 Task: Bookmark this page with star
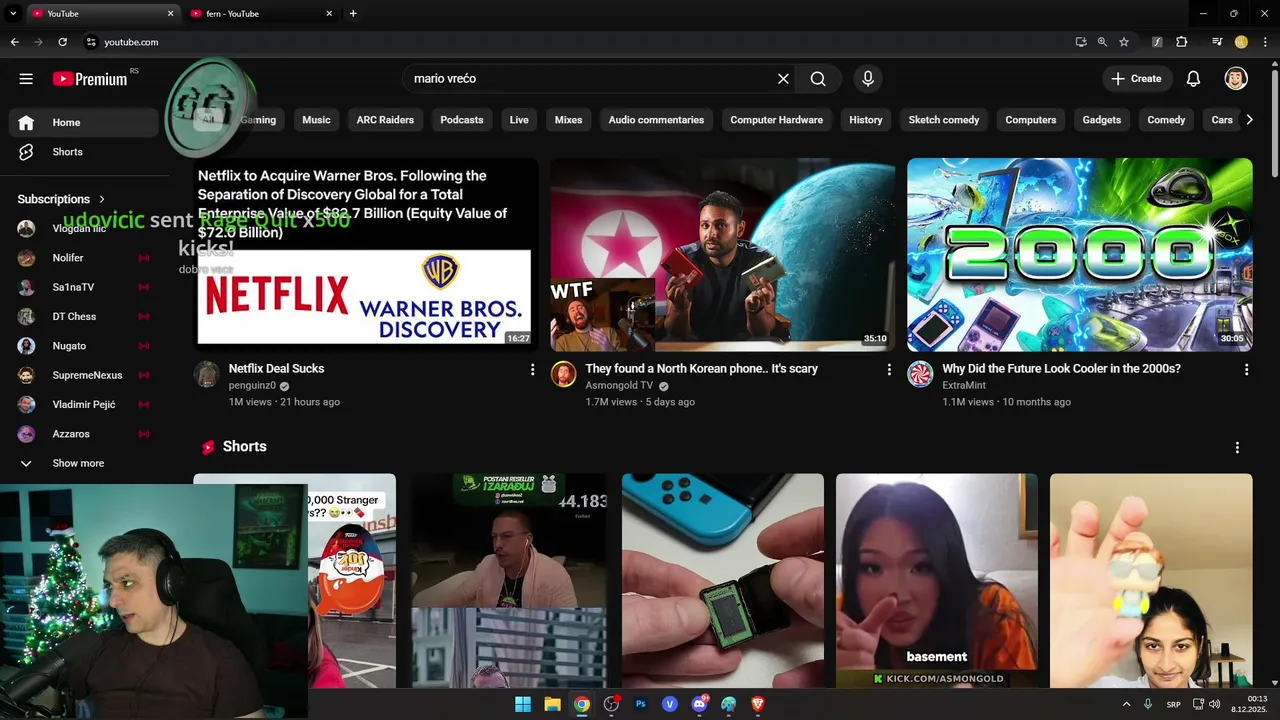point(1124,42)
